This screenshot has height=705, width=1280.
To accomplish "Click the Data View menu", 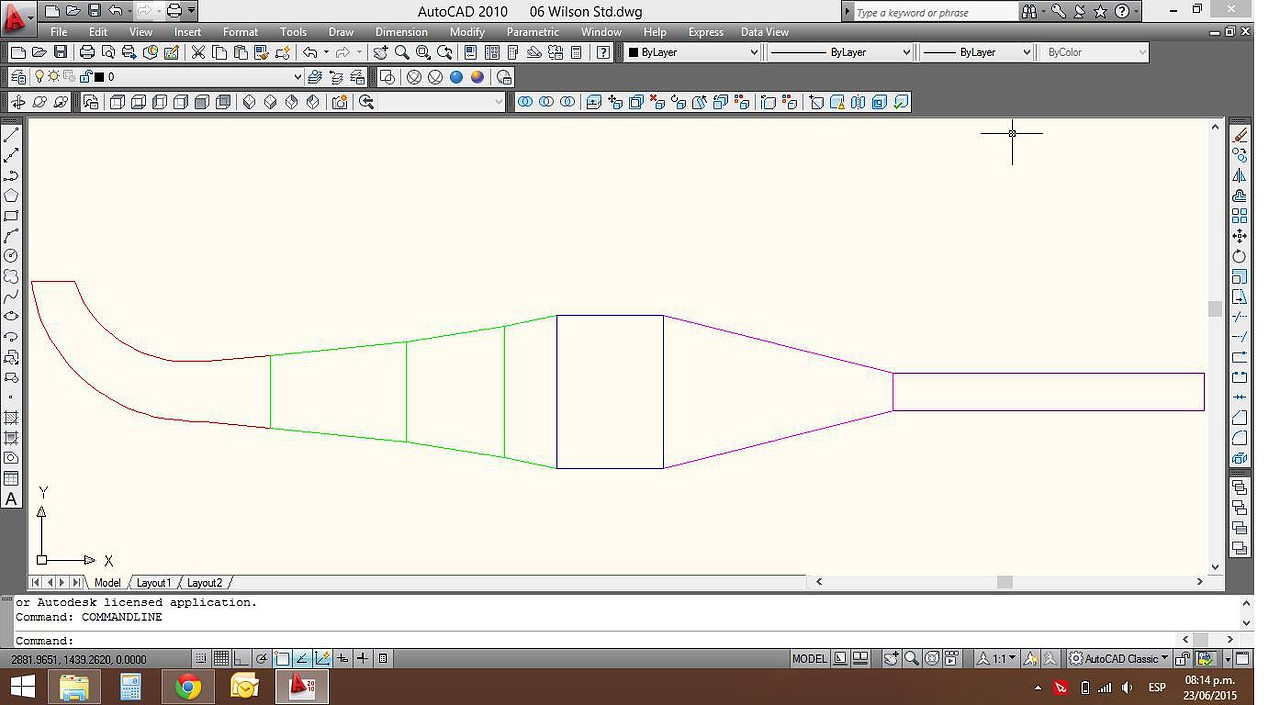I will [x=765, y=32].
